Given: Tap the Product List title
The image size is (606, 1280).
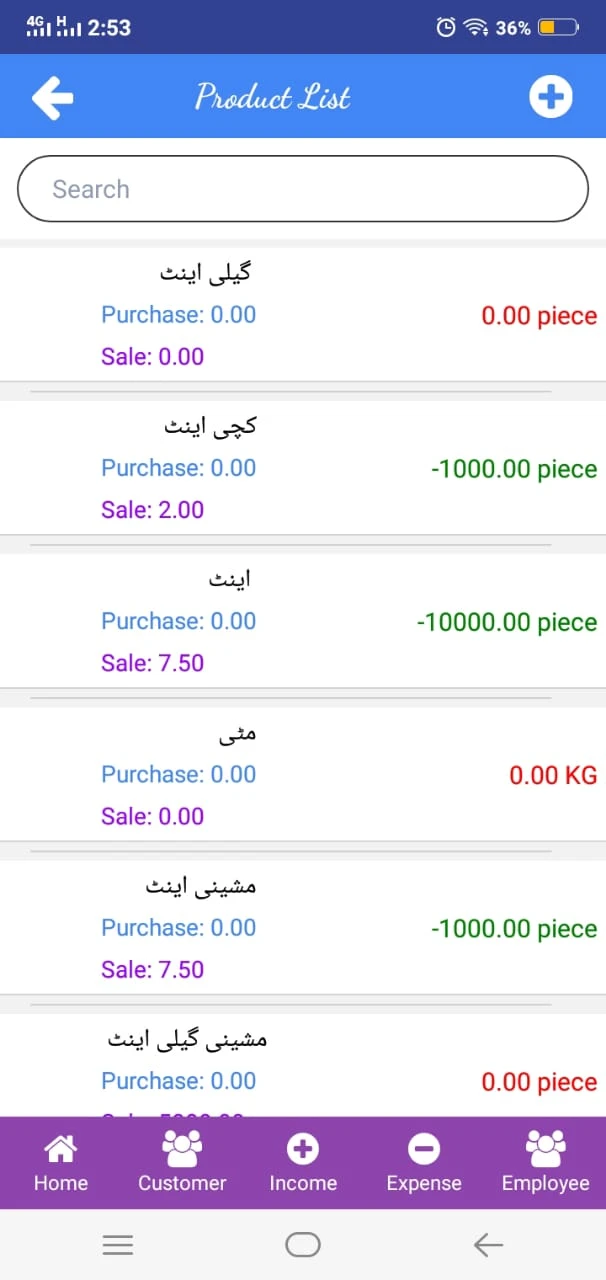Looking at the screenshot, I should (x=273, y=97).
